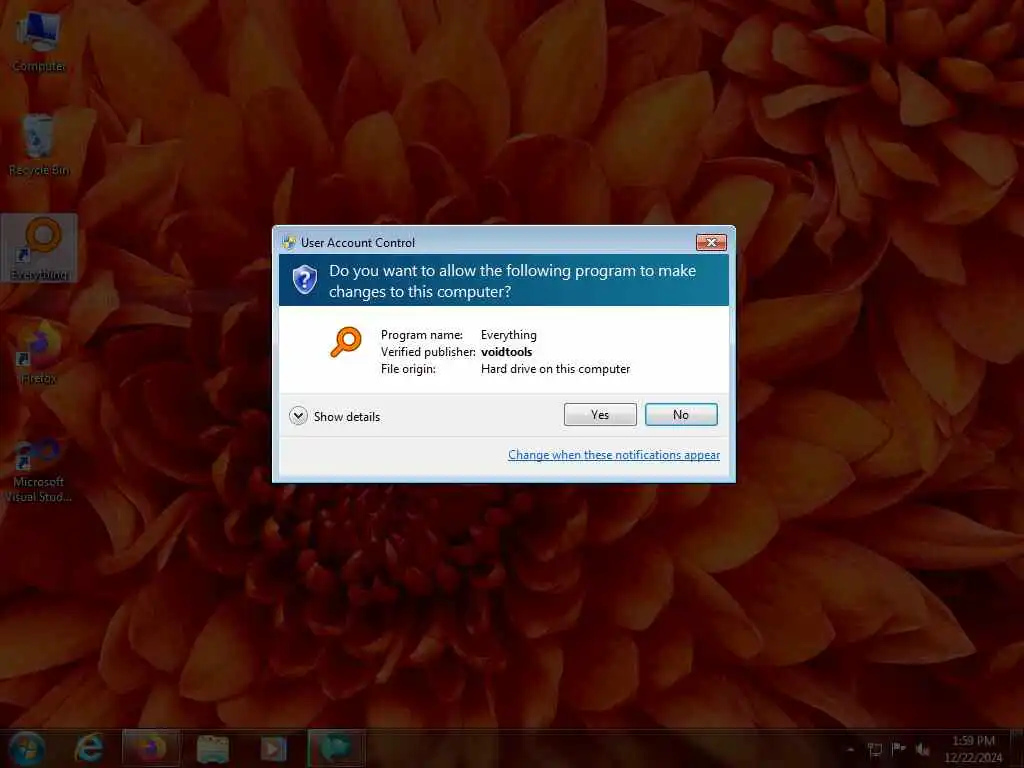The image size is (1024, 768).
Task: Click the 'Everything' program name value
Action: pos(509,335)
